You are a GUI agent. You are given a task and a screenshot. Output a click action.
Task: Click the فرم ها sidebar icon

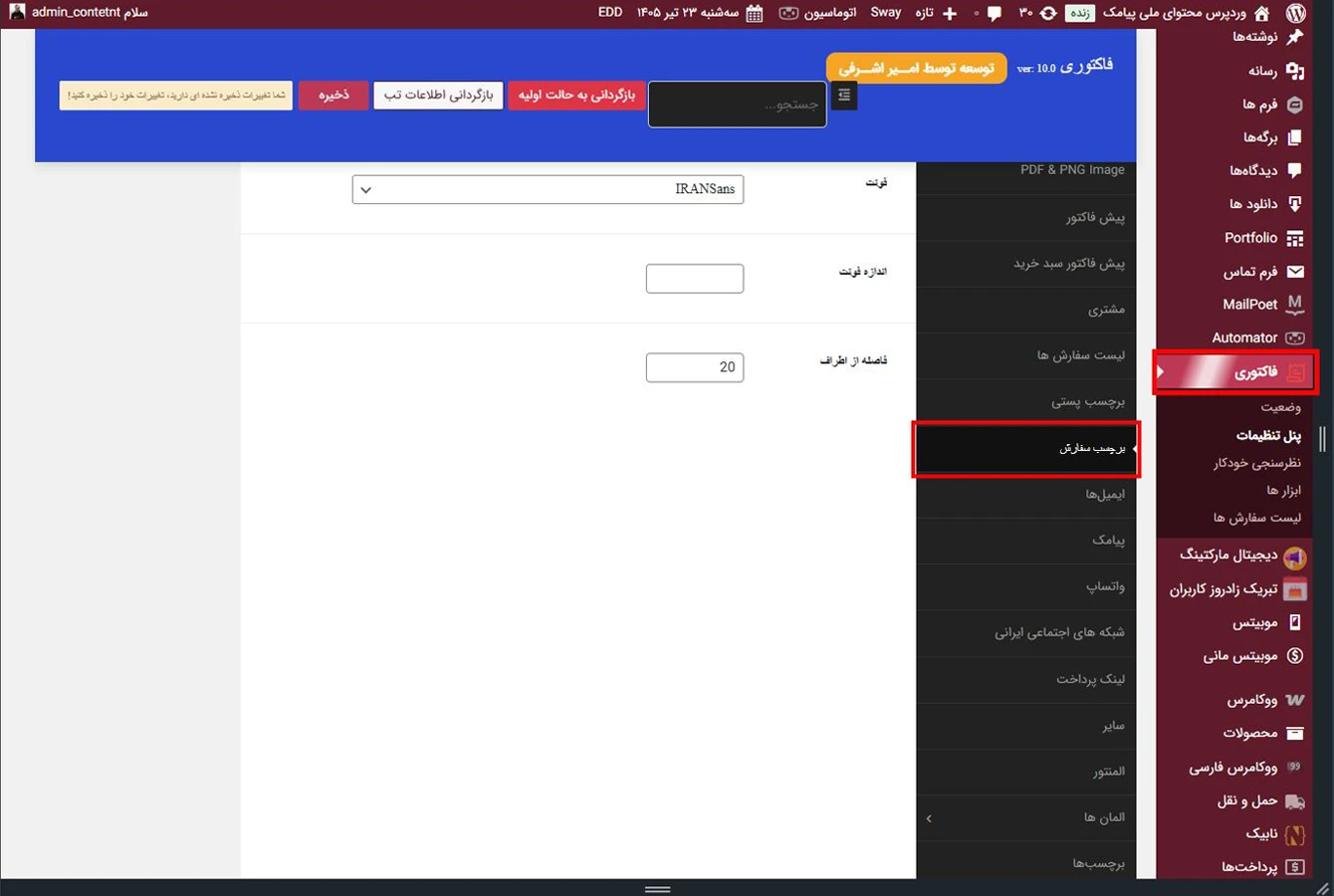(x=1294, y=104)
